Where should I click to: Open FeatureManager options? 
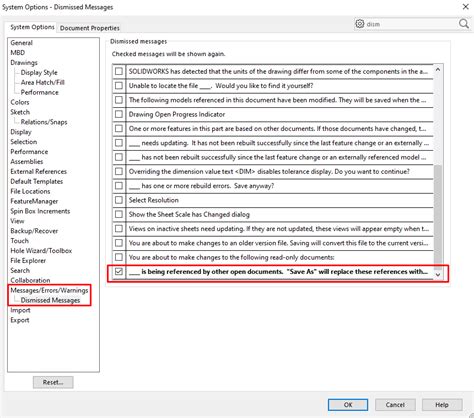coord(34,201)
